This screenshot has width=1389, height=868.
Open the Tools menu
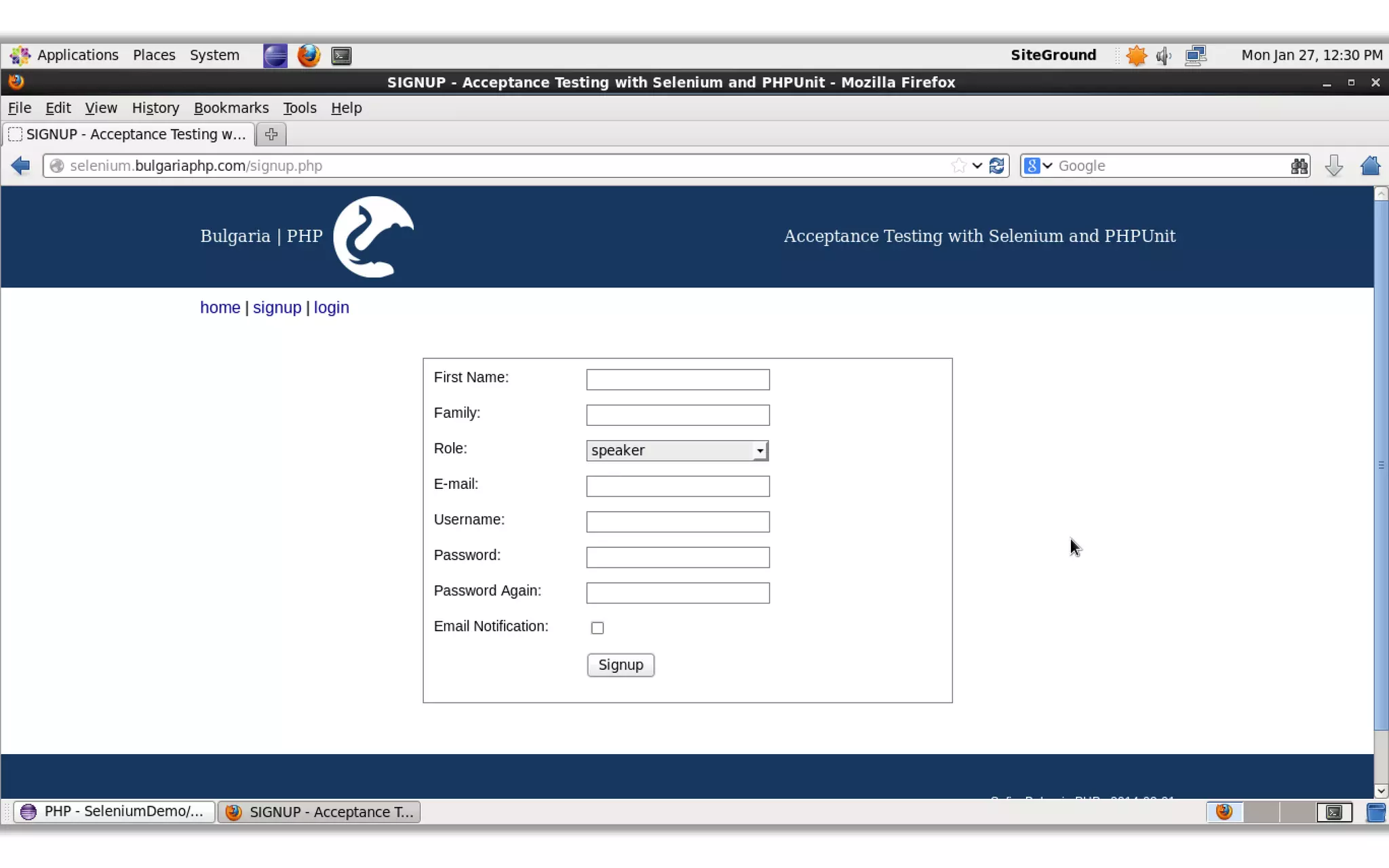coord(299,108)
